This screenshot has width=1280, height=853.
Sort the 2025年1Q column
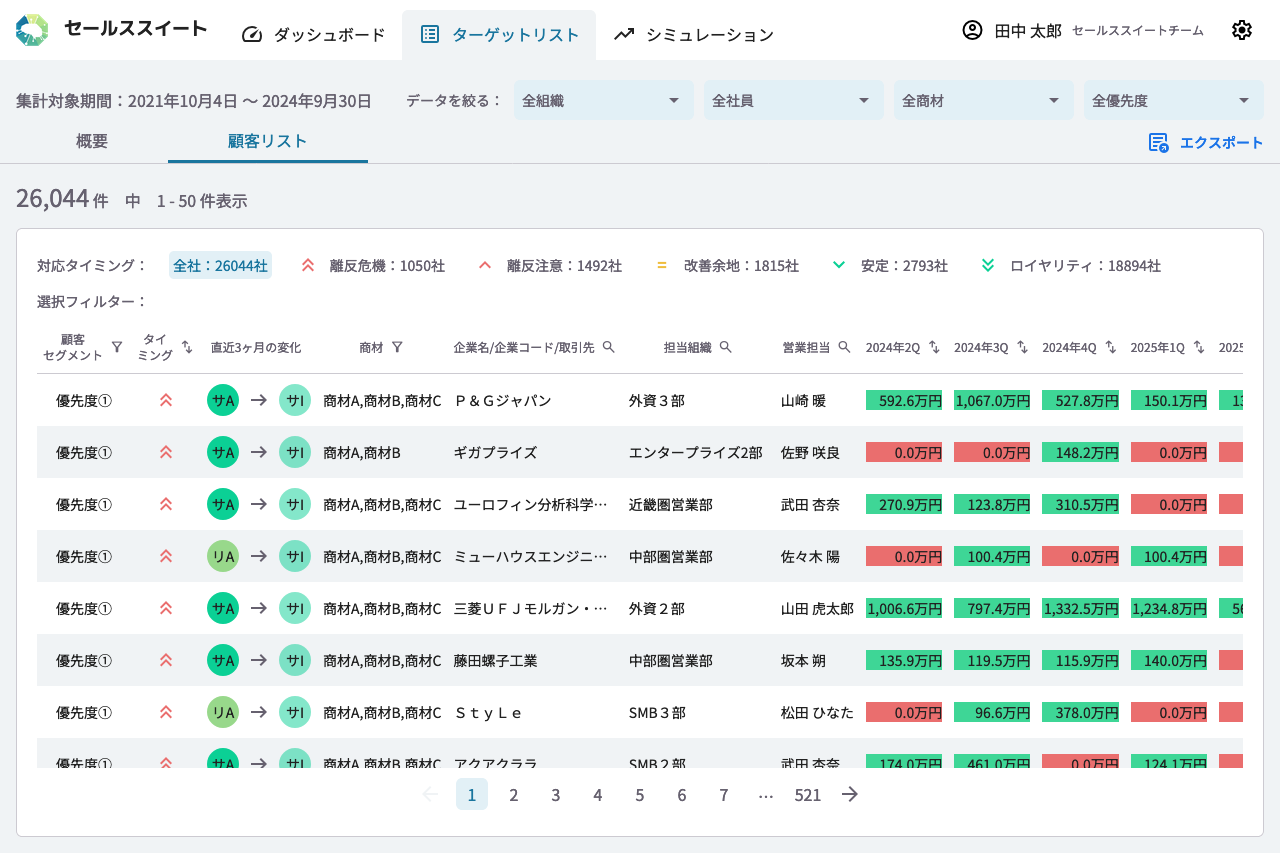click(1199, 347)
